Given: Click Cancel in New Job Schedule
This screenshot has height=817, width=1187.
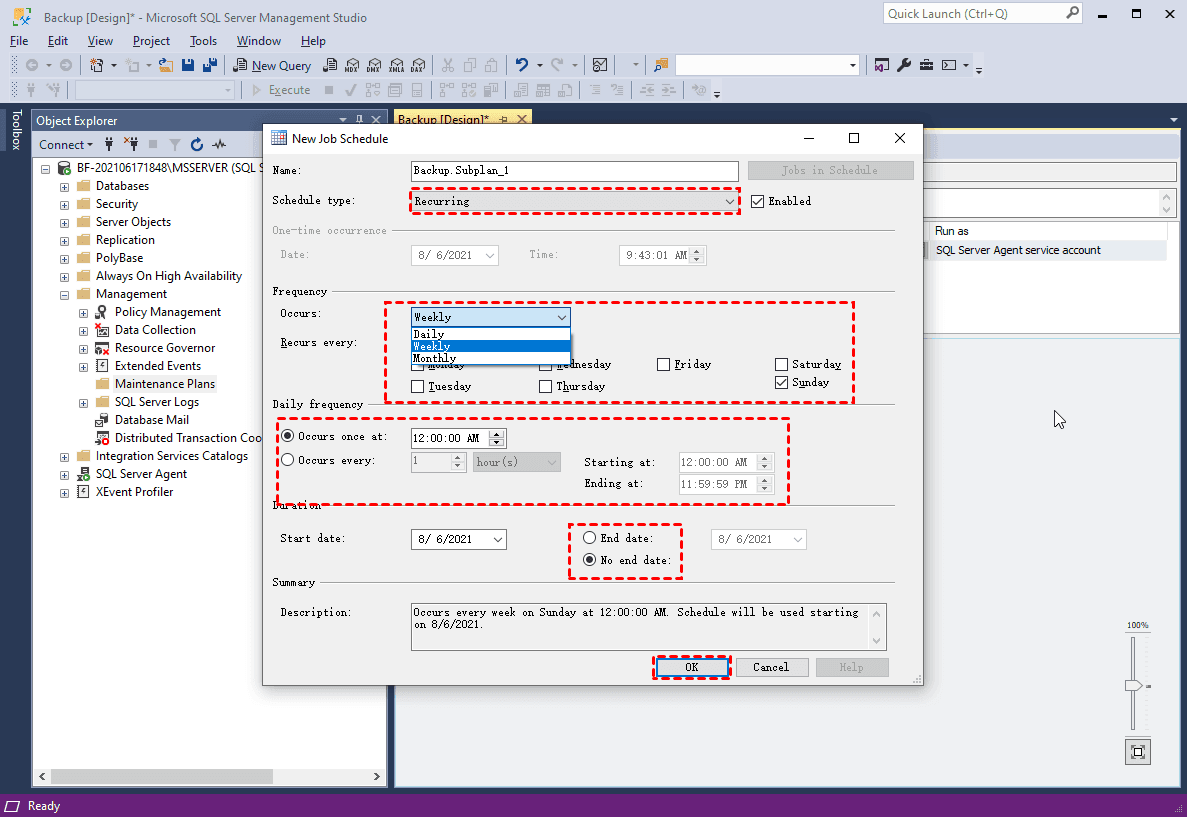Looking at the screenshot, I should click(771, 667).
